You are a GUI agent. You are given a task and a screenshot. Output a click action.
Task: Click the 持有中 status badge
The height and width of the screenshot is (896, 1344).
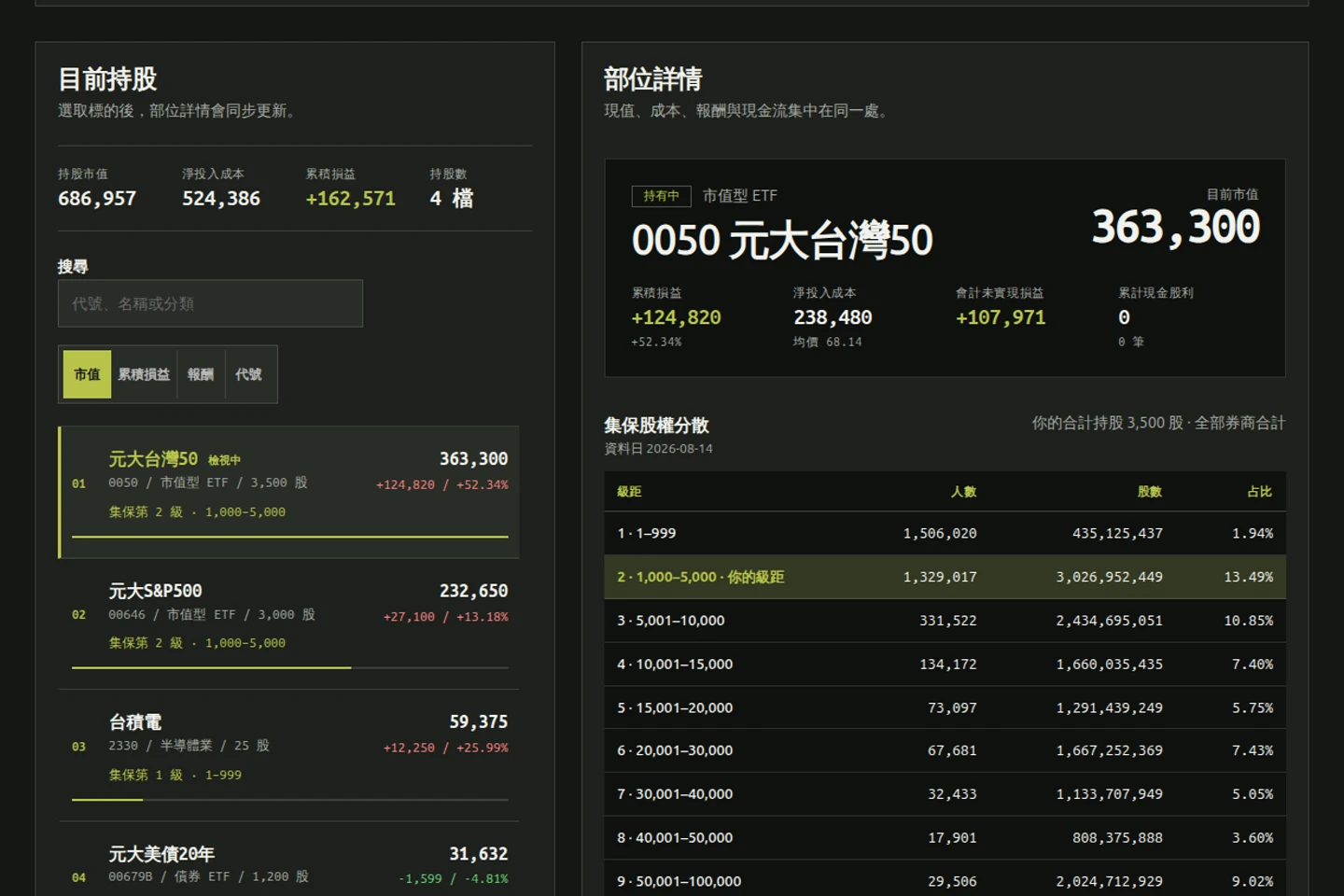click(661, 196)
